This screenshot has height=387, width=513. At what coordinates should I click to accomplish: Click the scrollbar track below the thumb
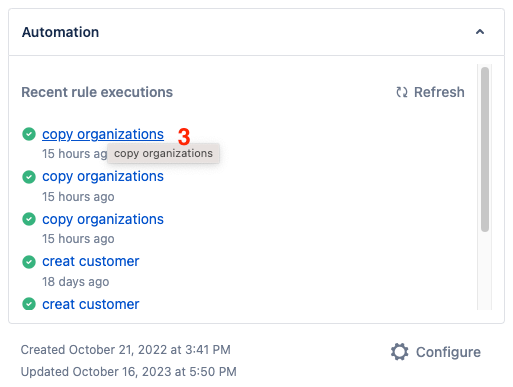pos(485,271)
